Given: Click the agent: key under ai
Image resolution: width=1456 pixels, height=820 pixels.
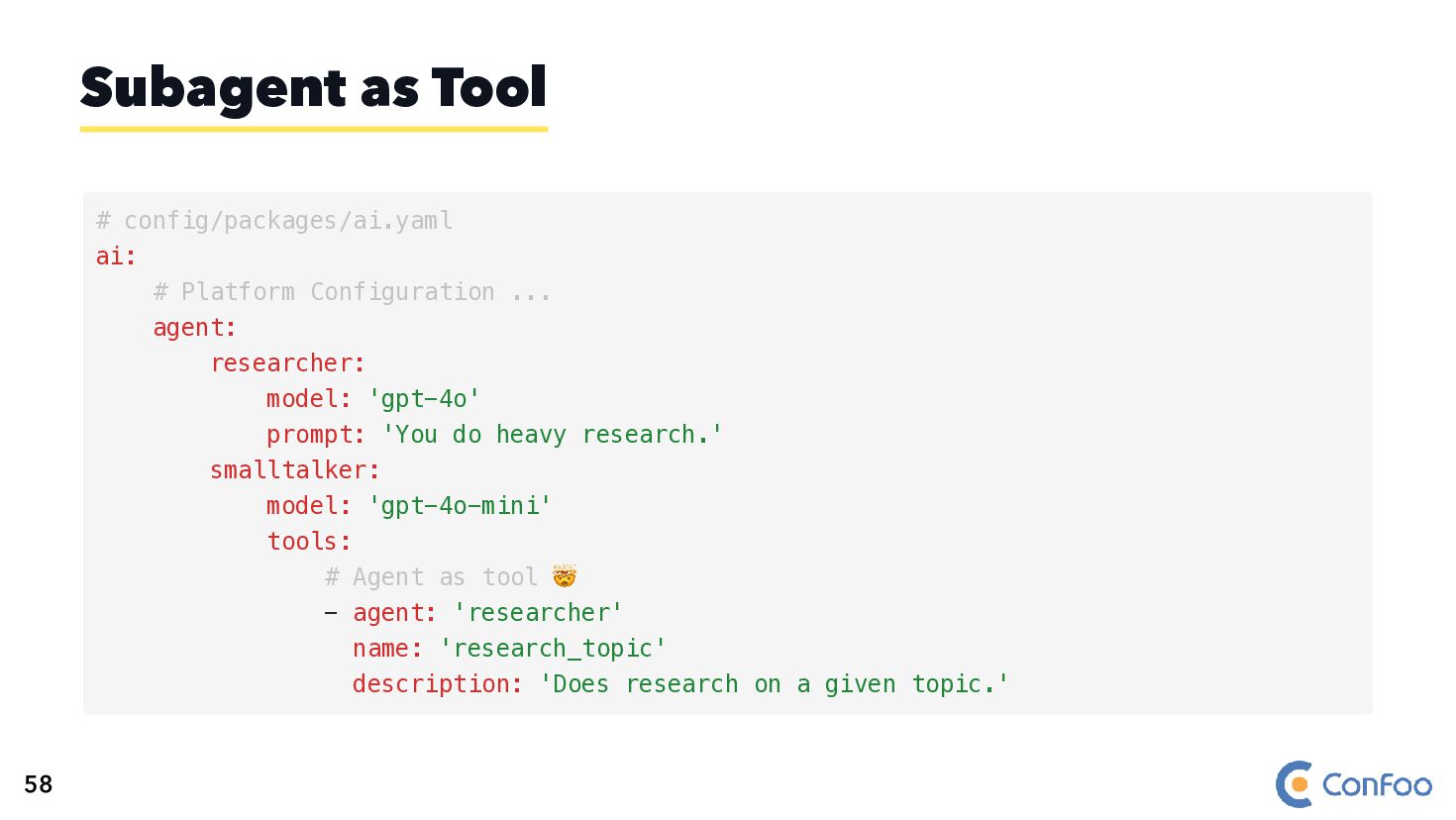Looking at the screenshot, I should 195,328.
